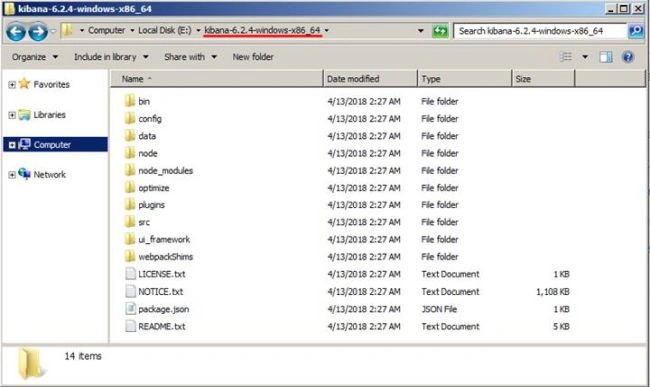The height and width of the screenshot is (387, 650).
Task: Expand the Network tree node
Action: coord(12,175)
